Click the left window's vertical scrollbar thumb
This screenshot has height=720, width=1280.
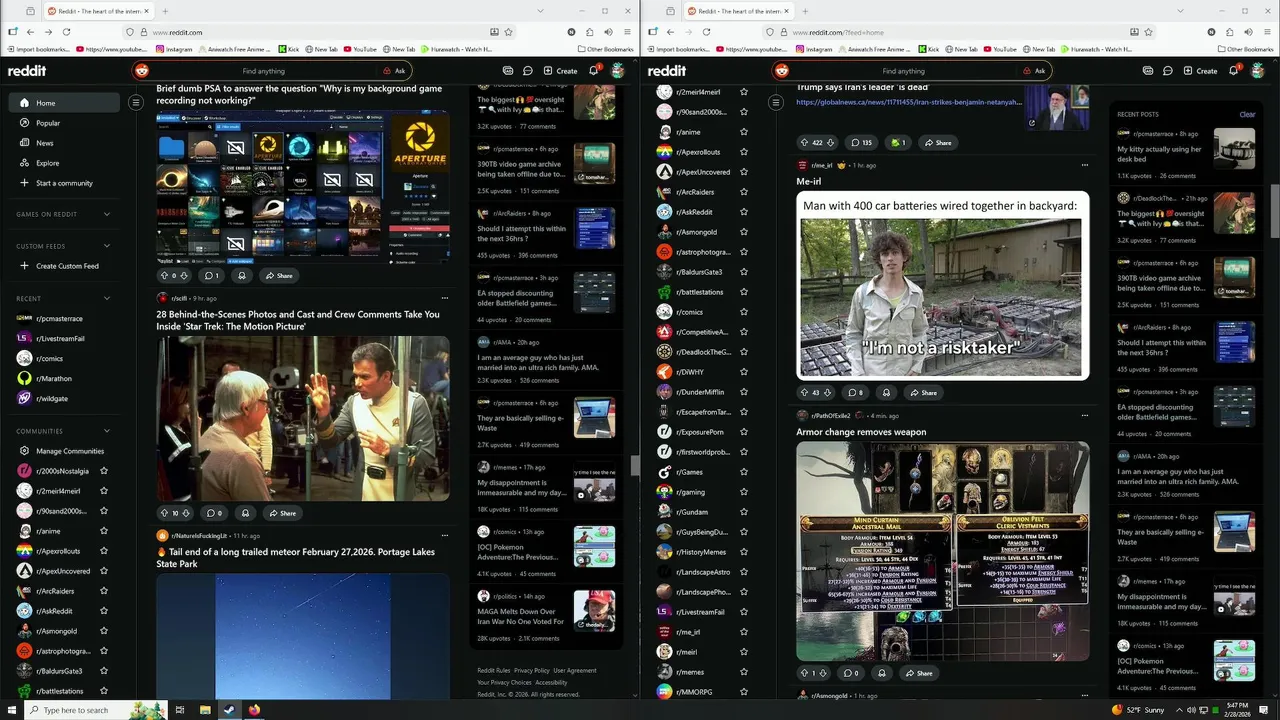[x=634, y=466]
